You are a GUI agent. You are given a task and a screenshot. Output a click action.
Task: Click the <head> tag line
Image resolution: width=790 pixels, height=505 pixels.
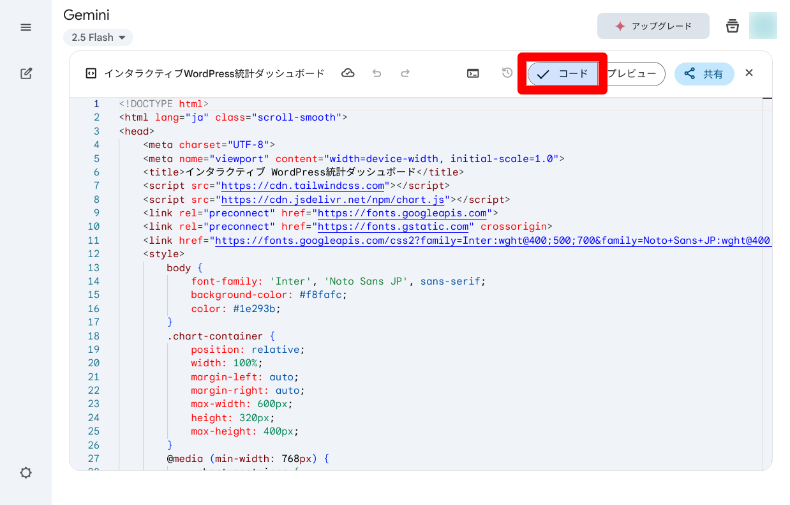click(137, 132)
